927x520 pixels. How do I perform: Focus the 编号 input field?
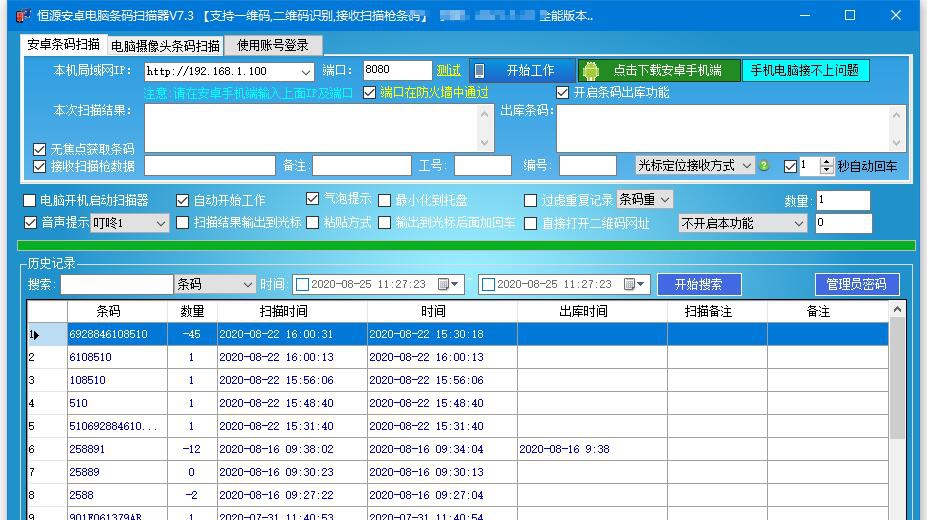click(x=588, y=166)
